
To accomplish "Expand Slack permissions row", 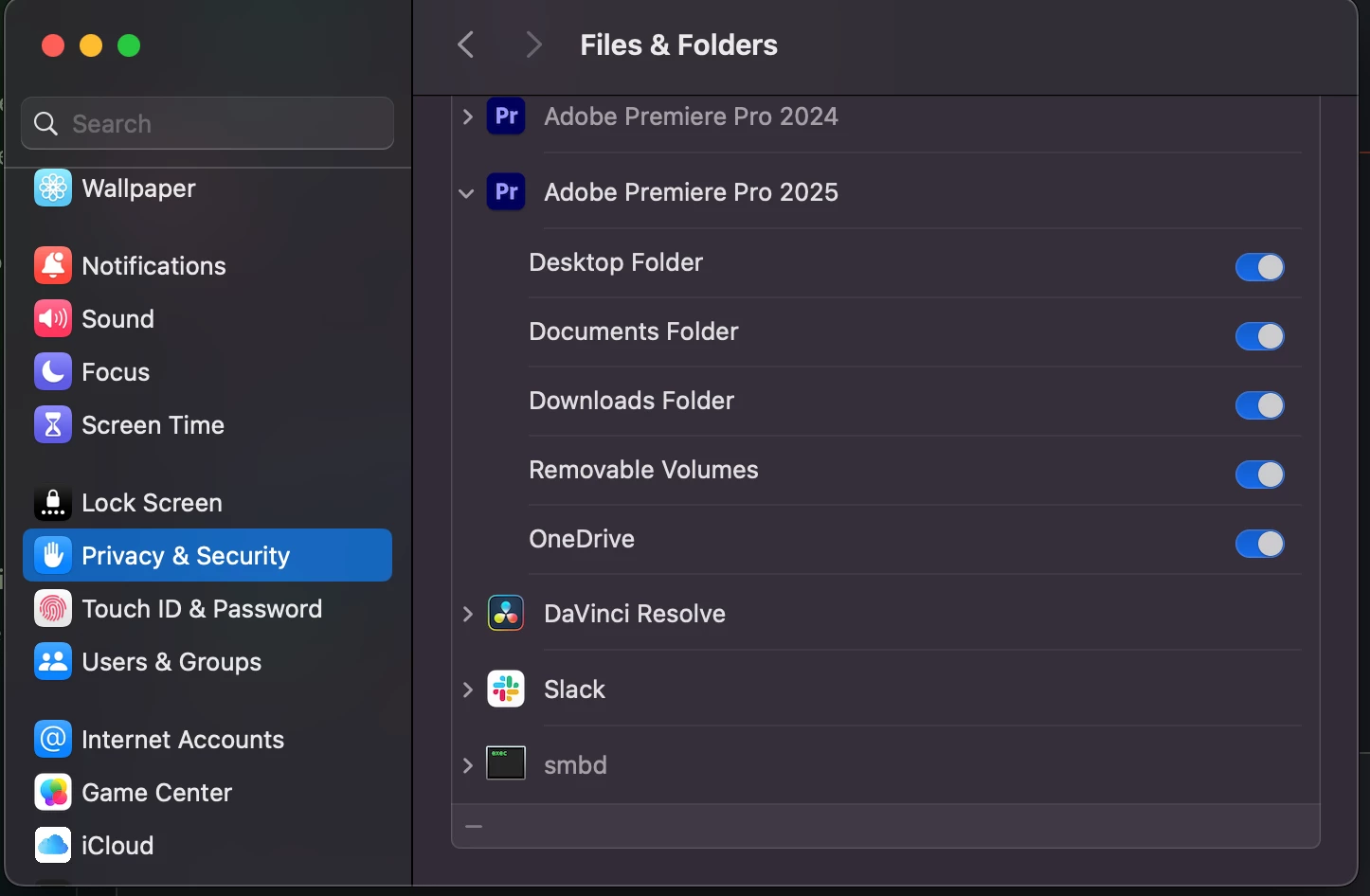I will point(467,690).
